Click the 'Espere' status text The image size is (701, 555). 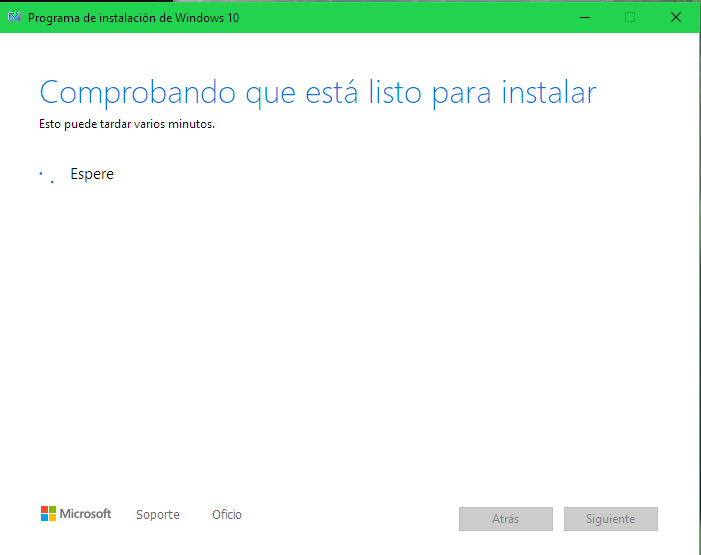pyautogui.click(x=92, y=174)
